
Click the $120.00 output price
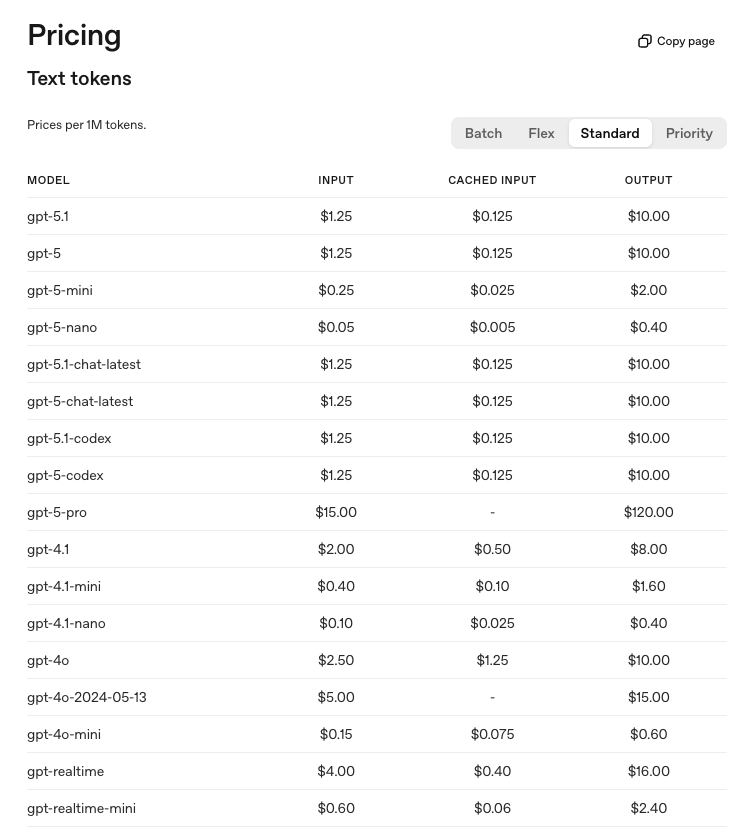coord(648,512)
